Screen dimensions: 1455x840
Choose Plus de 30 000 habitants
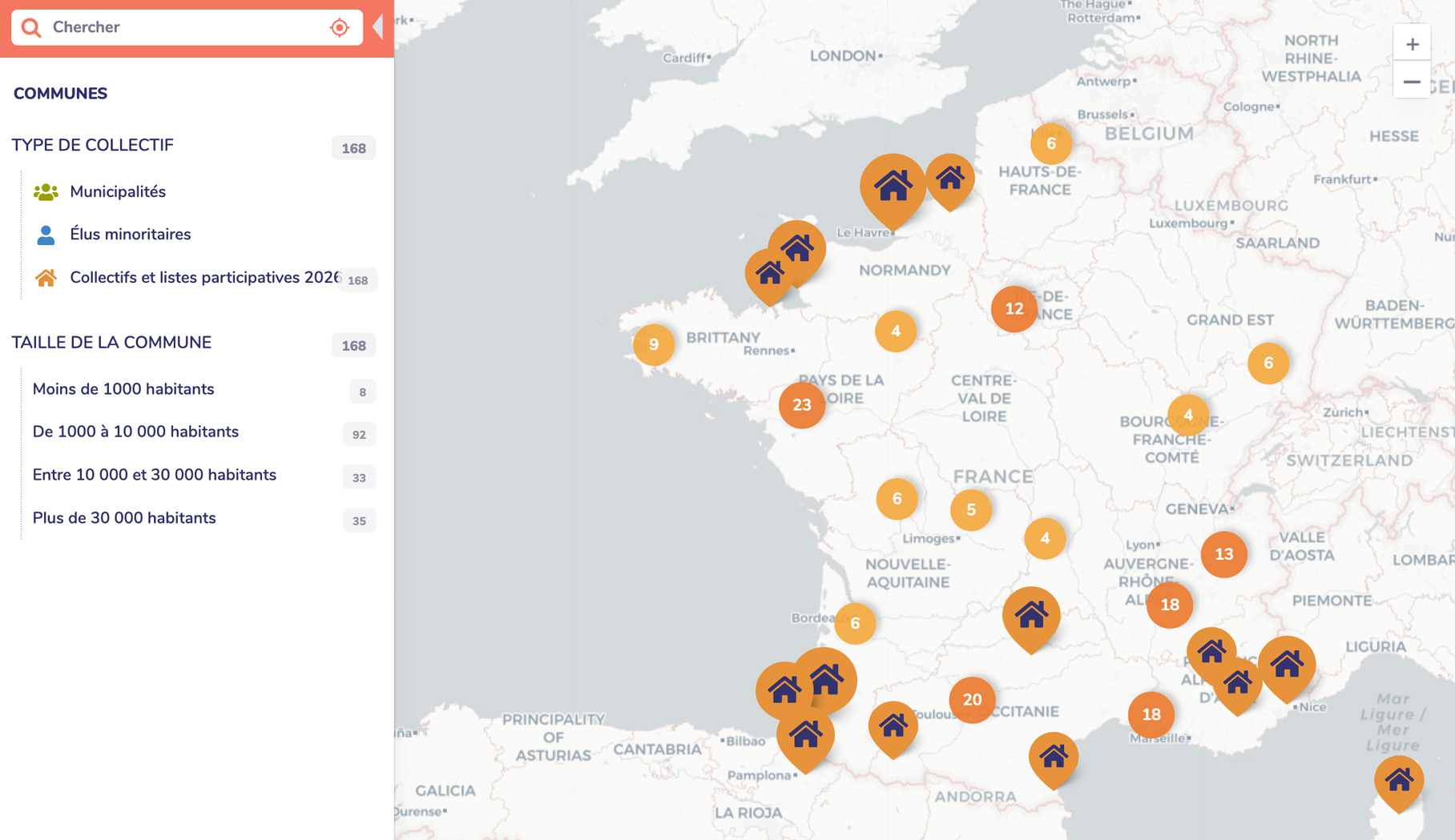pyautogui.click(x=124, y=519)
